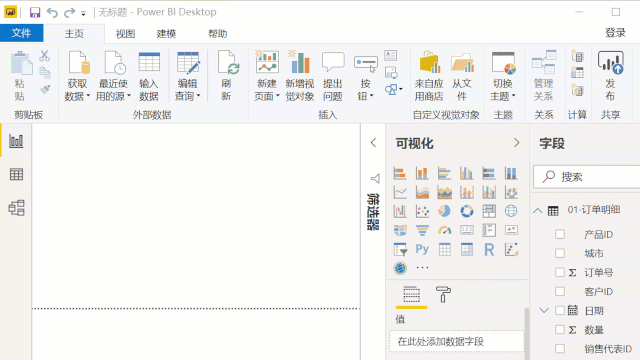Check the 产品ID field checkbox
Viewport: 640px width, 360px height.
[560, 234]
